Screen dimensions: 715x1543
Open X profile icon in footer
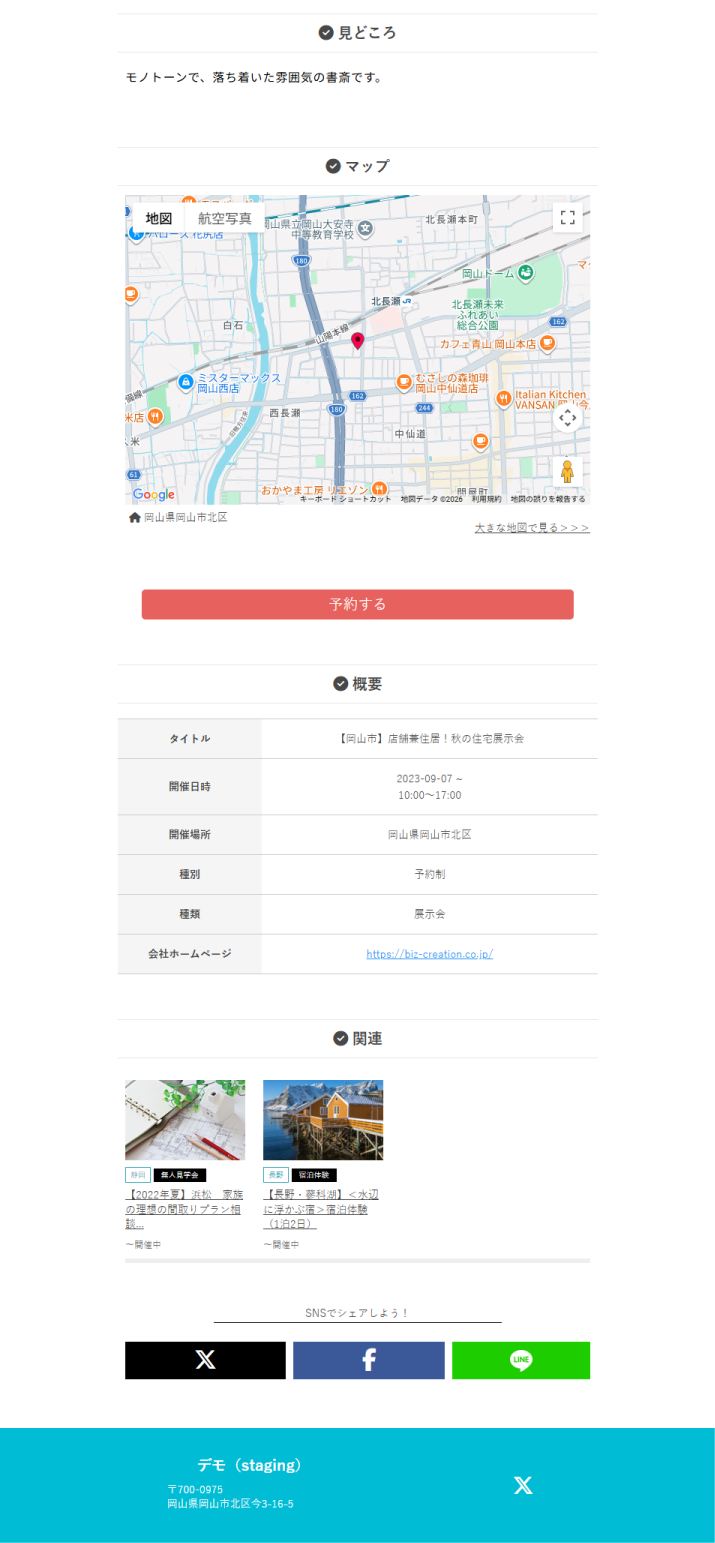(523, 1485)
